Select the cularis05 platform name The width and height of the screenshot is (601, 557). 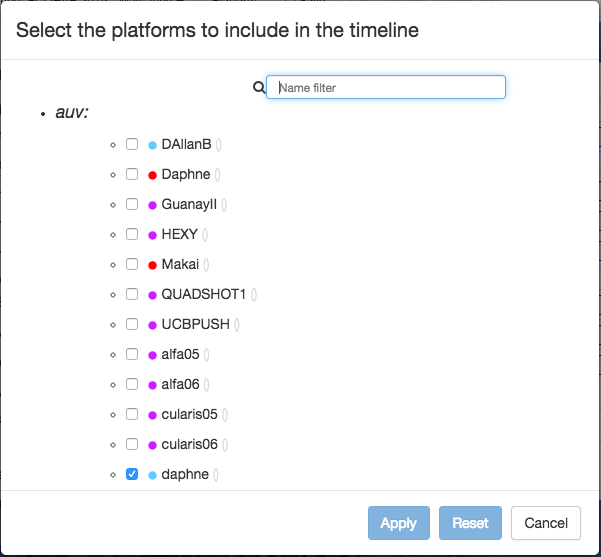tap(189, 414)
